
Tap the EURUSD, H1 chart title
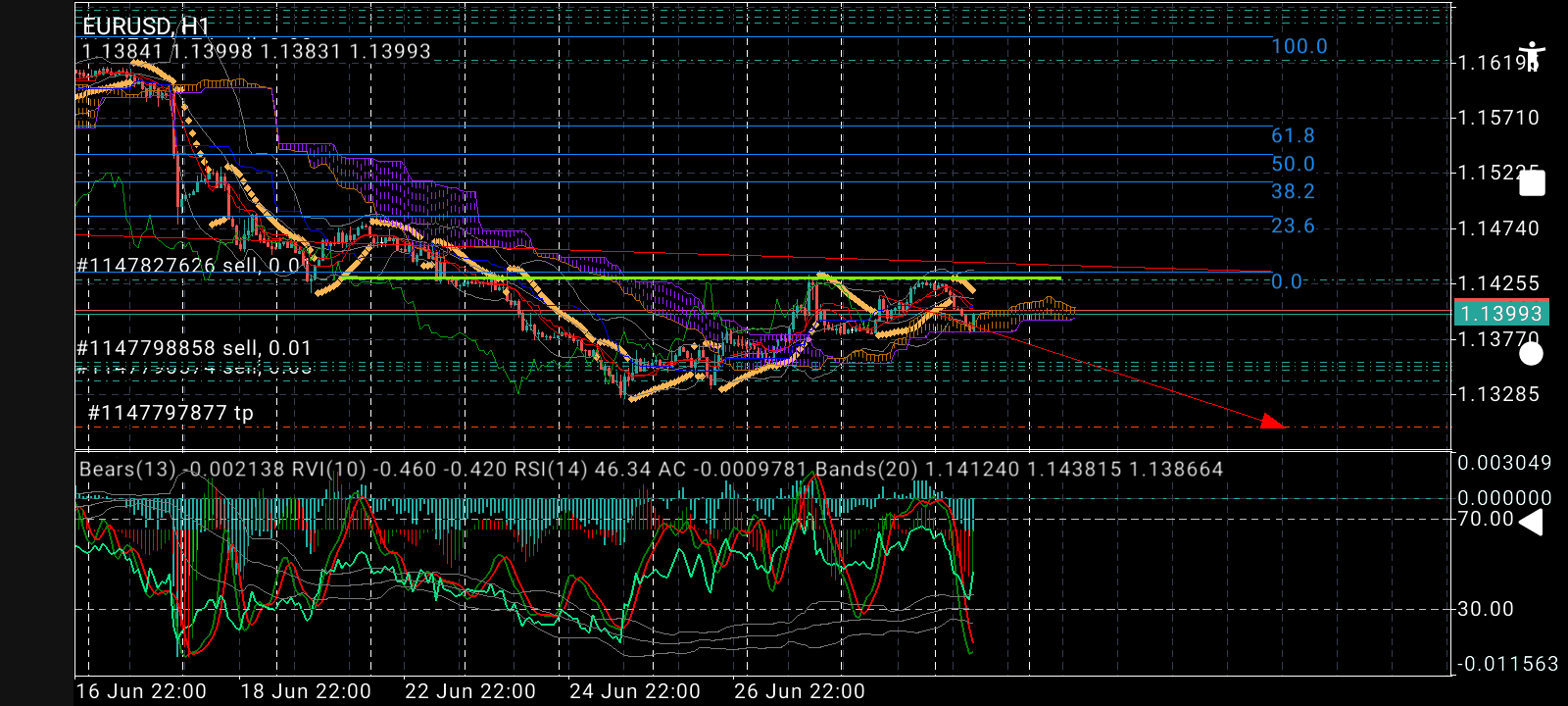coord(146,26)
